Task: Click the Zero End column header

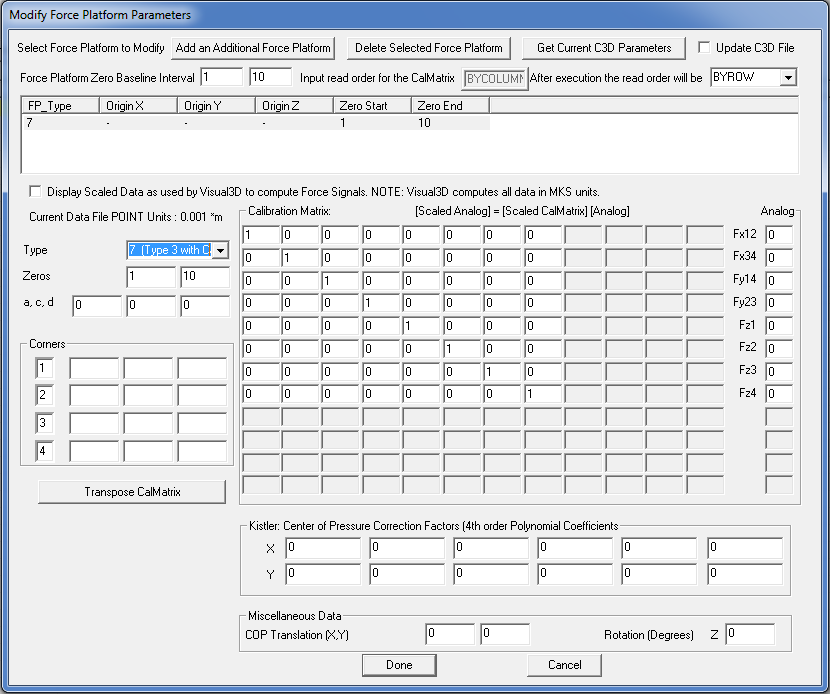Action: pos(450,106)
